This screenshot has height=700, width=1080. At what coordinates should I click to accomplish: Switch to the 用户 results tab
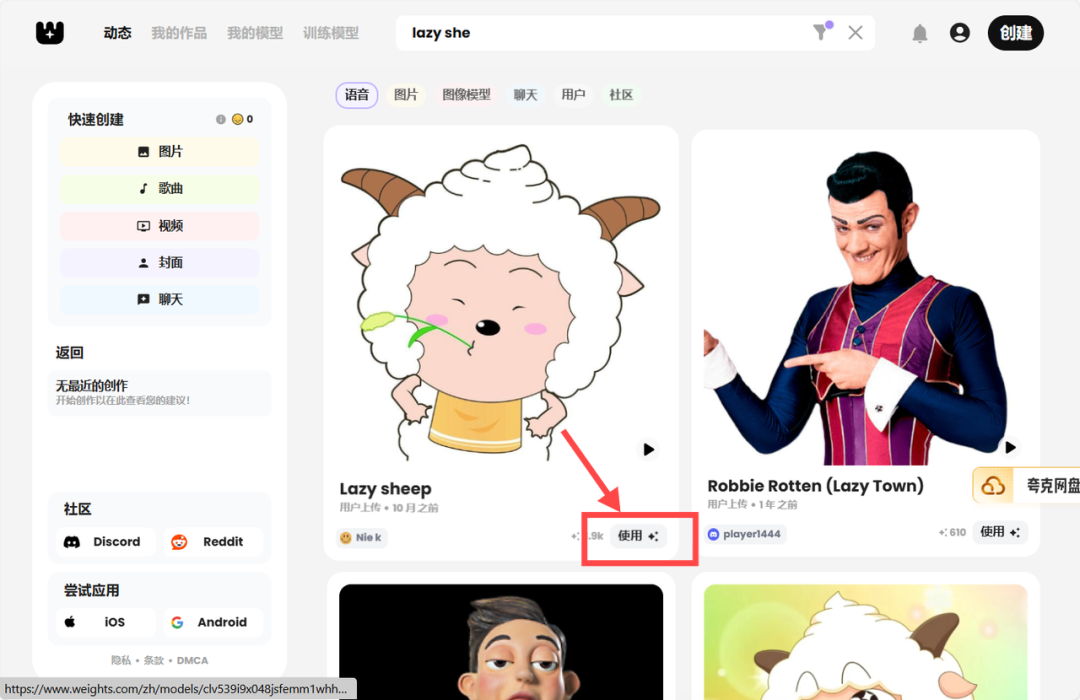point(573,94)
